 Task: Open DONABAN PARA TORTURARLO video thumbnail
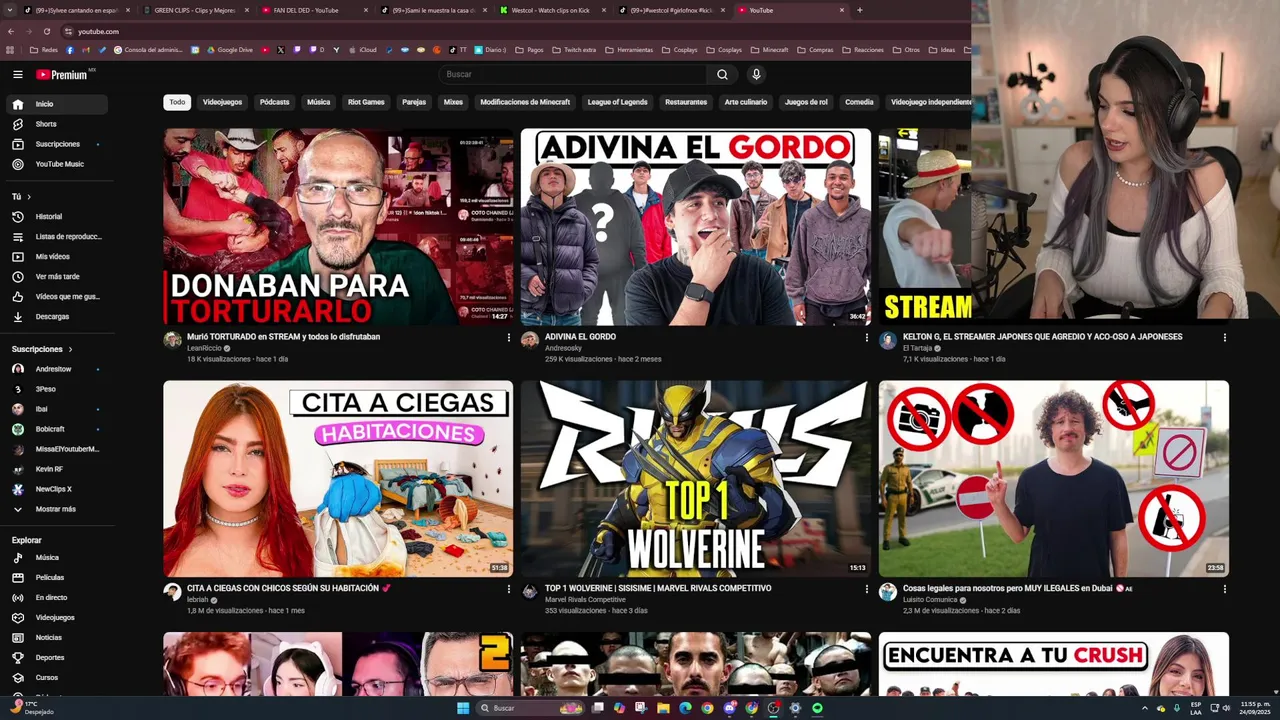[338, 226]
